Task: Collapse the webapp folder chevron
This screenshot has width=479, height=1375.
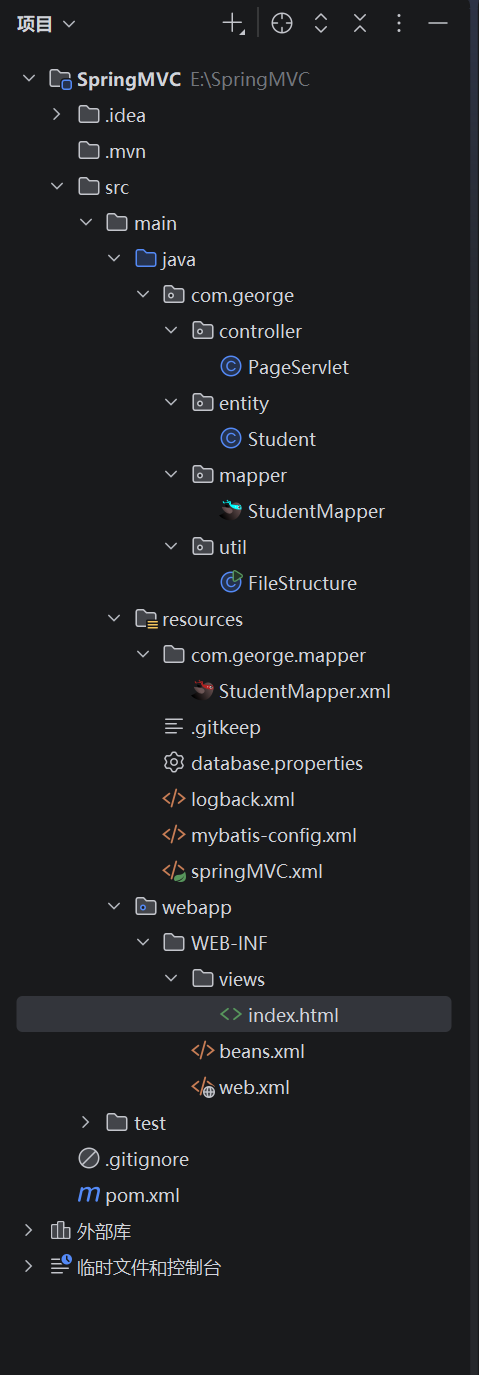Action: click(113, 907)
